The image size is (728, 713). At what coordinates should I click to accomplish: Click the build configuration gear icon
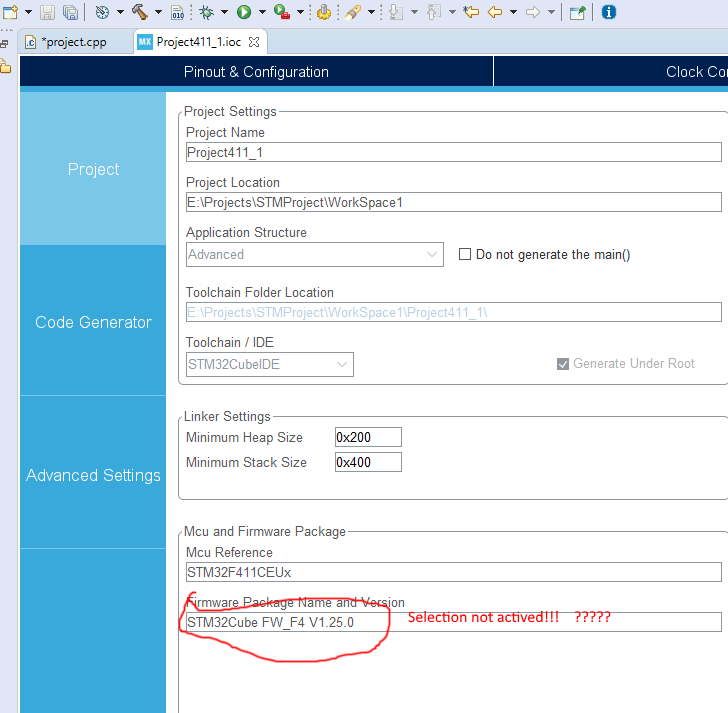(102, 12)
